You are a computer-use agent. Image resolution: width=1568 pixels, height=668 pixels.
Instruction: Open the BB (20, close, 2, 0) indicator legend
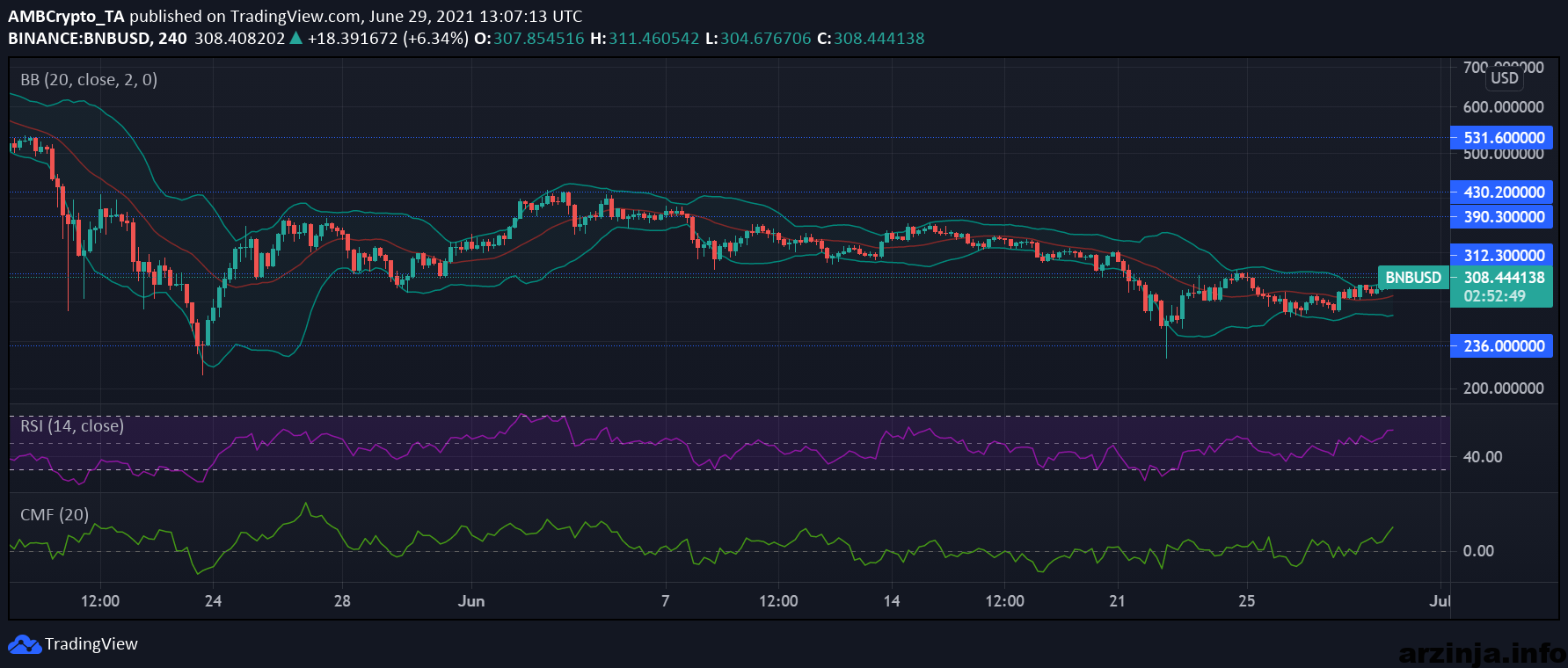point(89,80)
